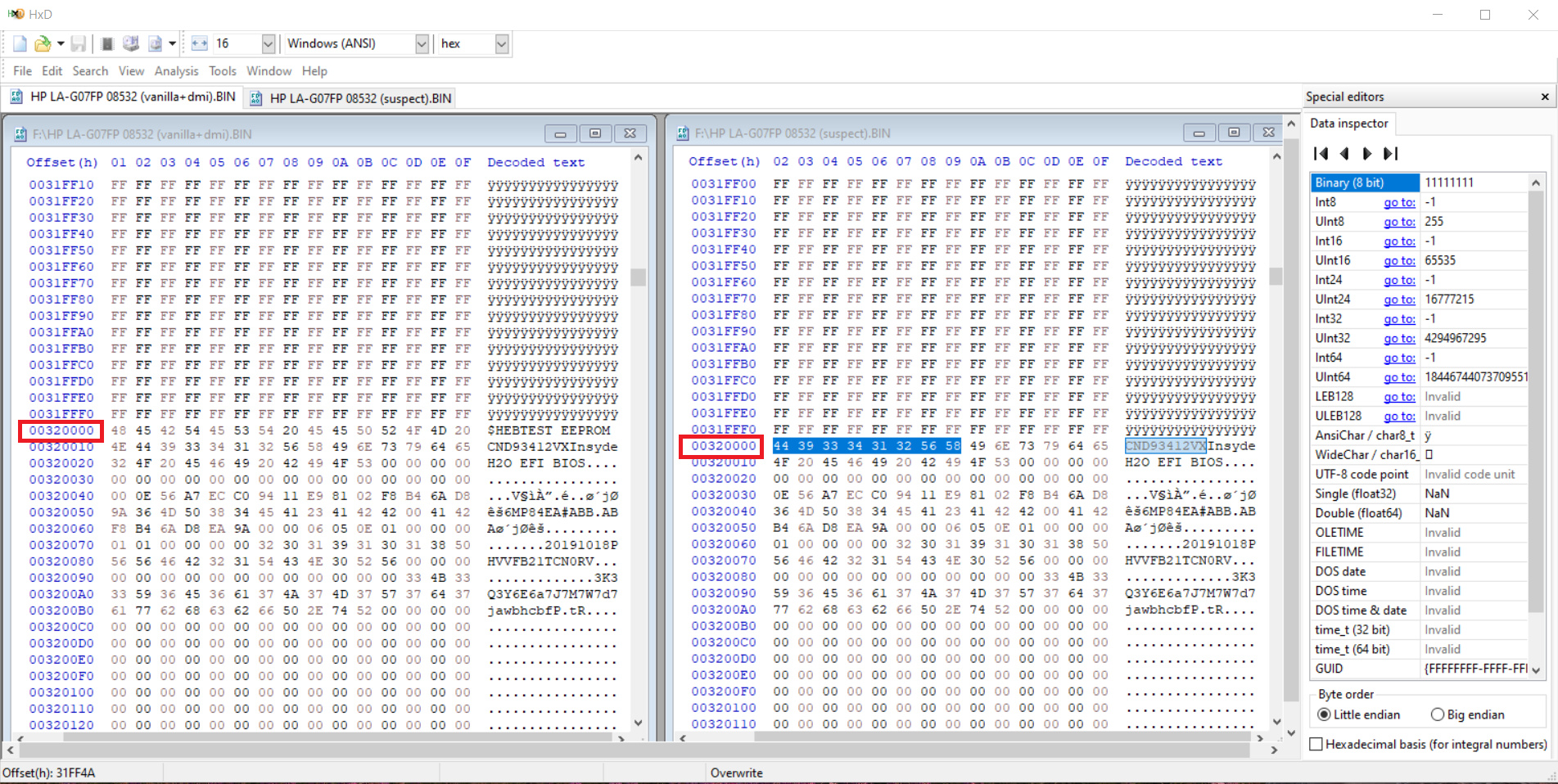The image size is (1558, 784).
Task: Click the Binary (8 bit) value field 11111111
Action: (1474, 182)
